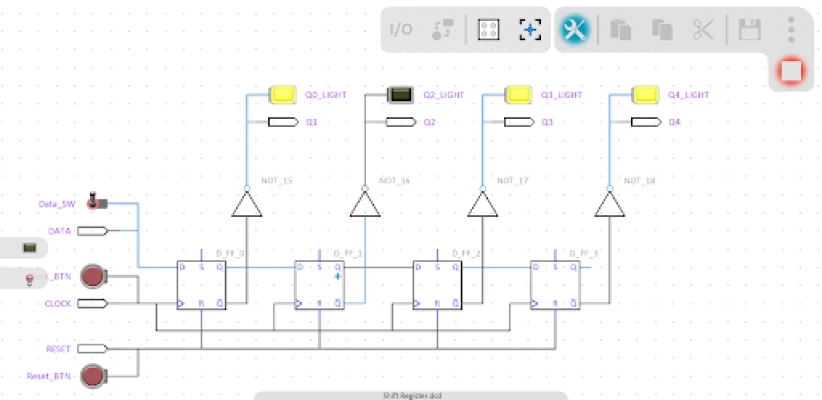Click the copy icon in toolbar
Image resolution: width=822 pixels, height=400 pixels.
(661, 30)
